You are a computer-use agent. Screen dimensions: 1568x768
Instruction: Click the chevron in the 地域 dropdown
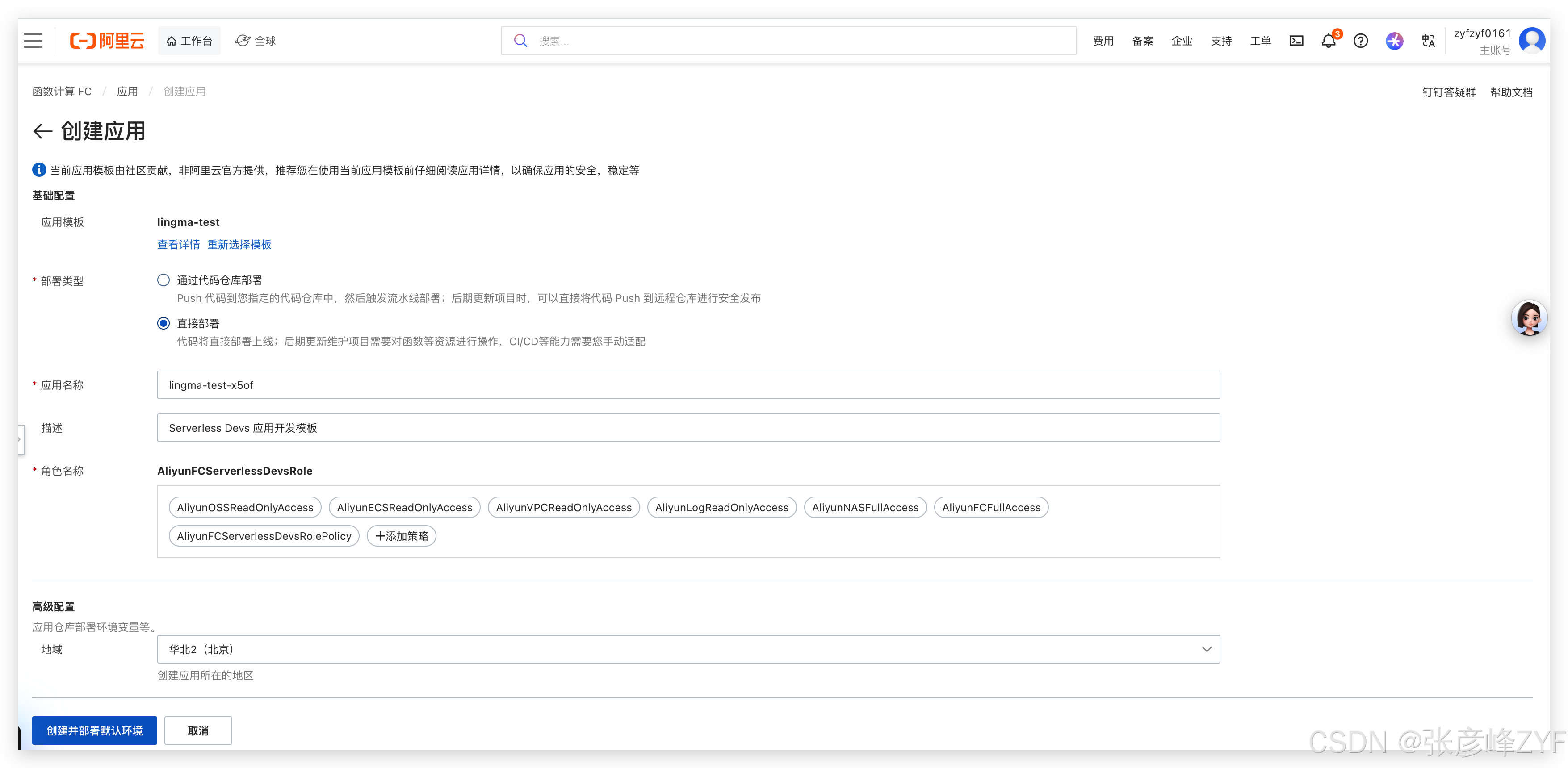(1207, 649)
